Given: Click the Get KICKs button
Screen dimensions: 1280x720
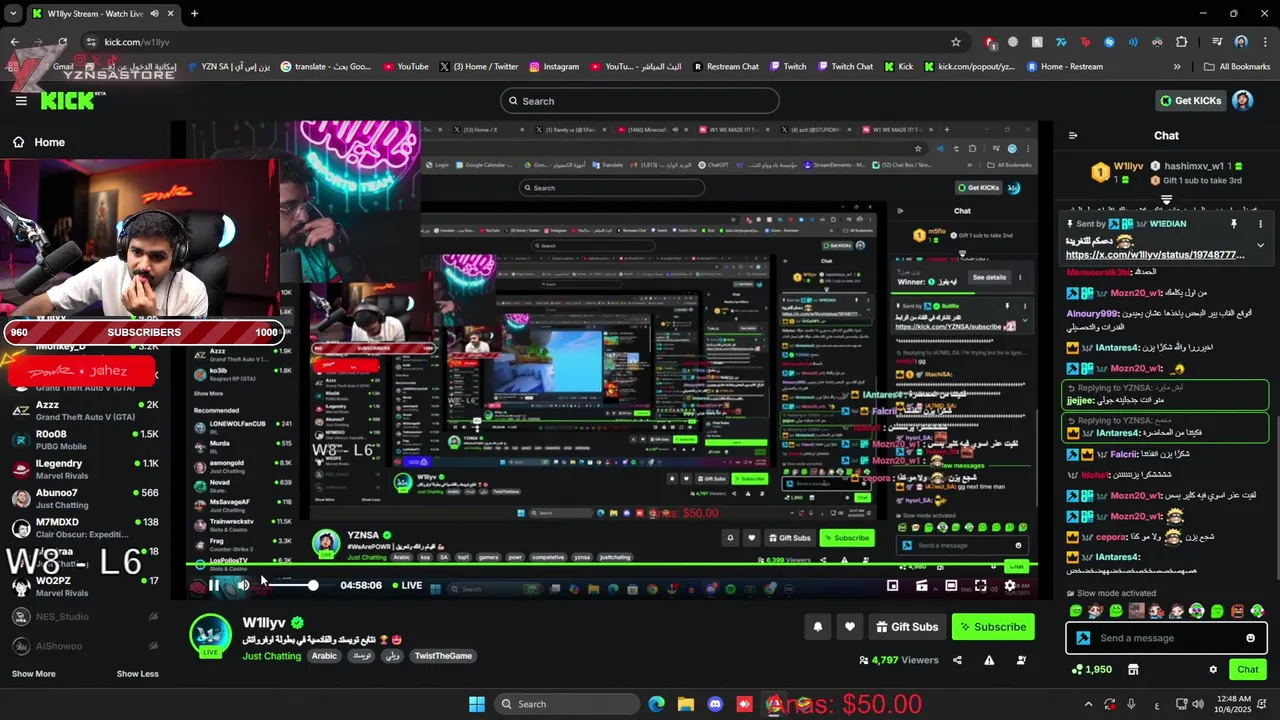Looking at the screenshot, I should [x=1190, y=101].
